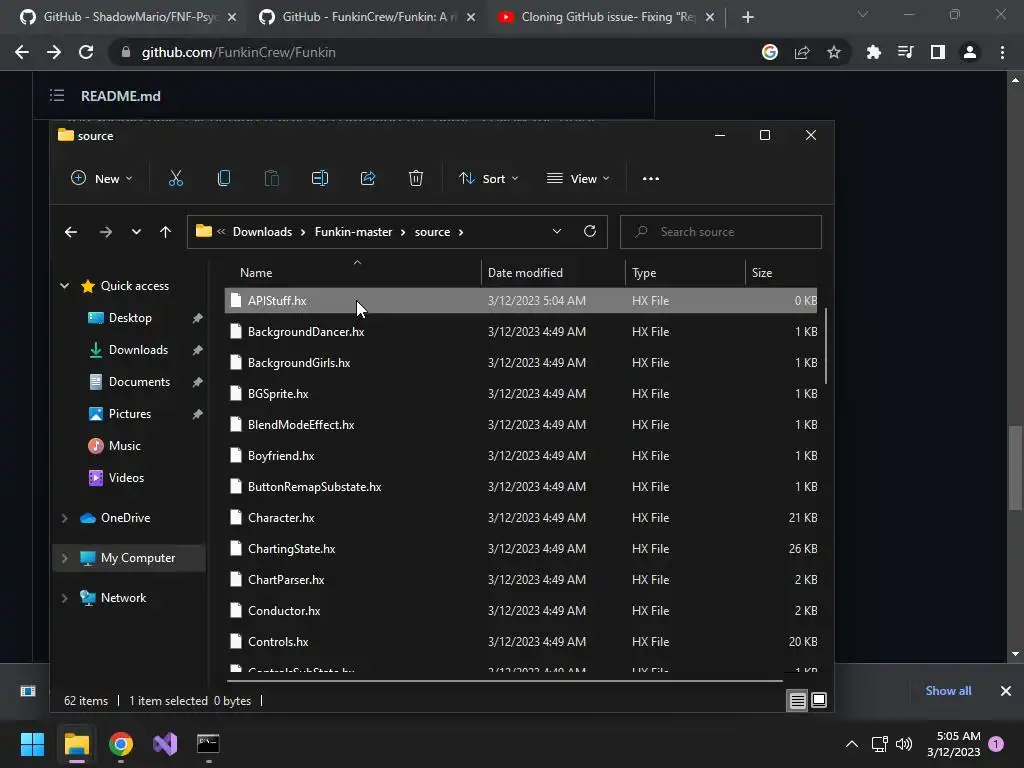Click the Cut scissors icon in Explorer toolbar

(x=176, y=178)
